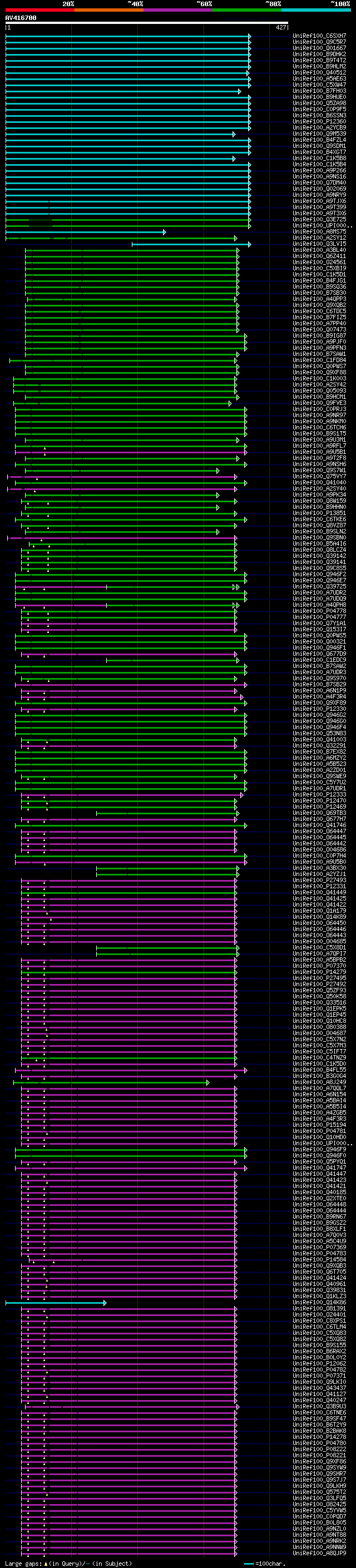Click hit label UniRef100_P15194
Screen dimensions: 356x1568
click(319, 1125)
